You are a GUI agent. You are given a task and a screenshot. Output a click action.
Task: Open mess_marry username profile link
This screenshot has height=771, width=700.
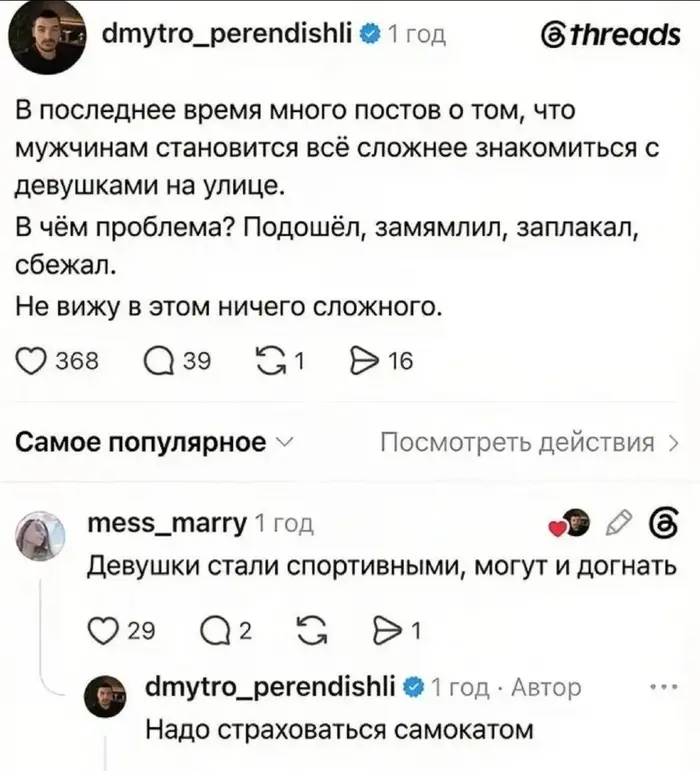pos(167,522)
